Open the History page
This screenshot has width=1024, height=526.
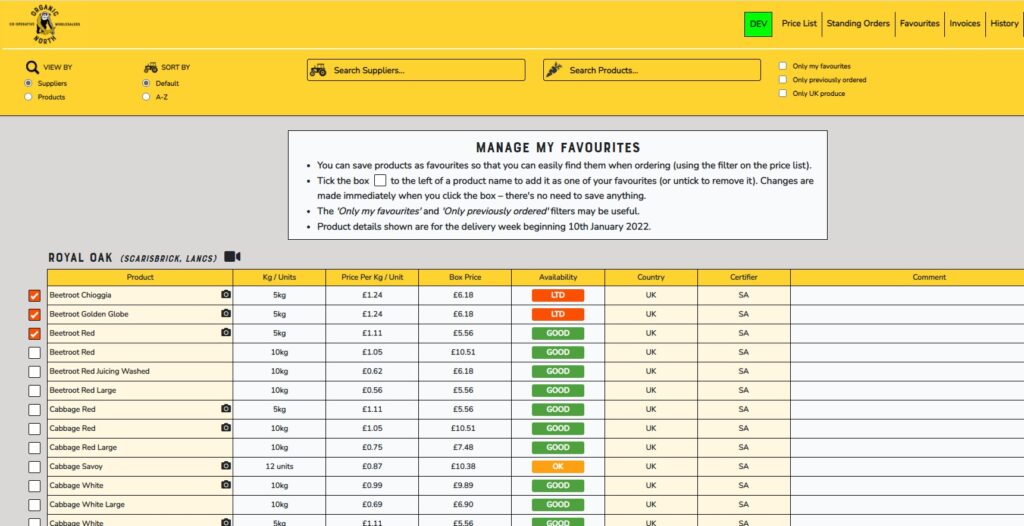1004,24
